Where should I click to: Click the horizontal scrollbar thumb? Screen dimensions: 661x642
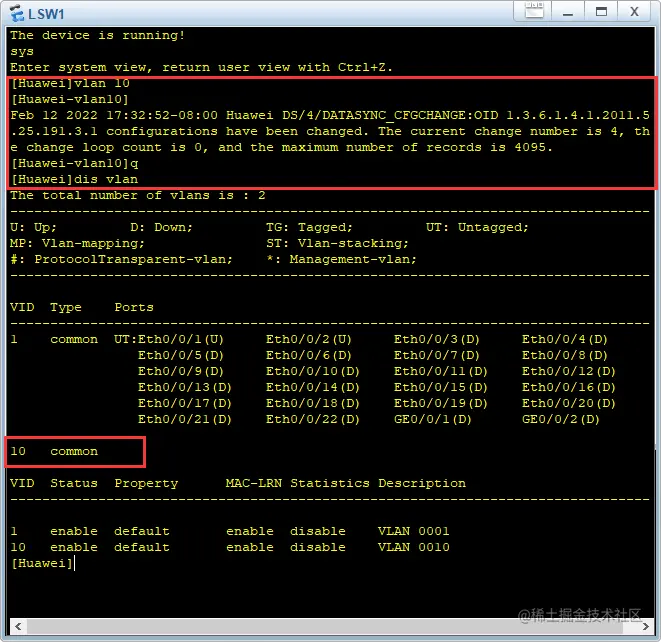point(325,626)
